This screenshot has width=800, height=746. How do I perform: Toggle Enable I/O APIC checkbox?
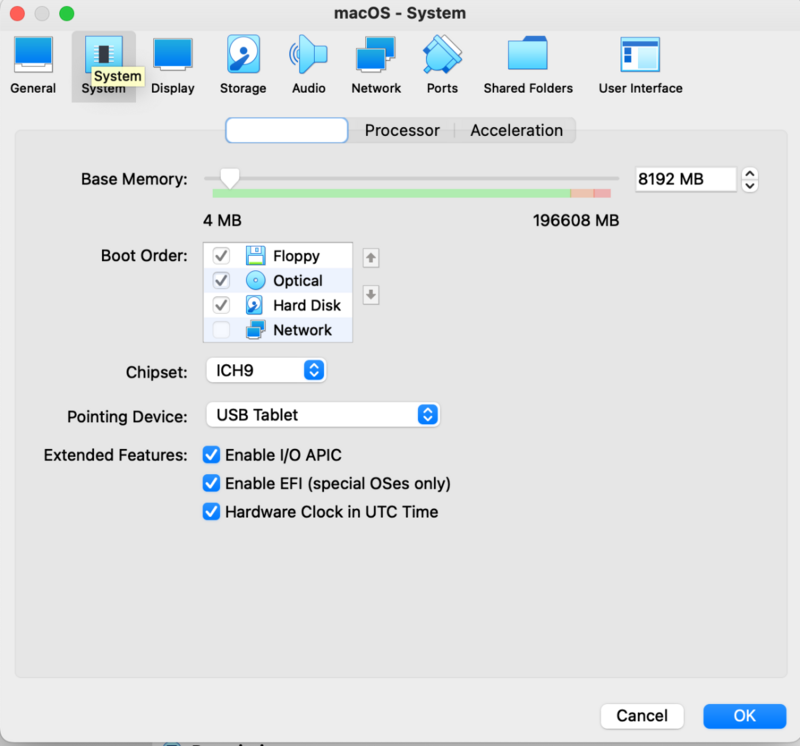[211, 455]
